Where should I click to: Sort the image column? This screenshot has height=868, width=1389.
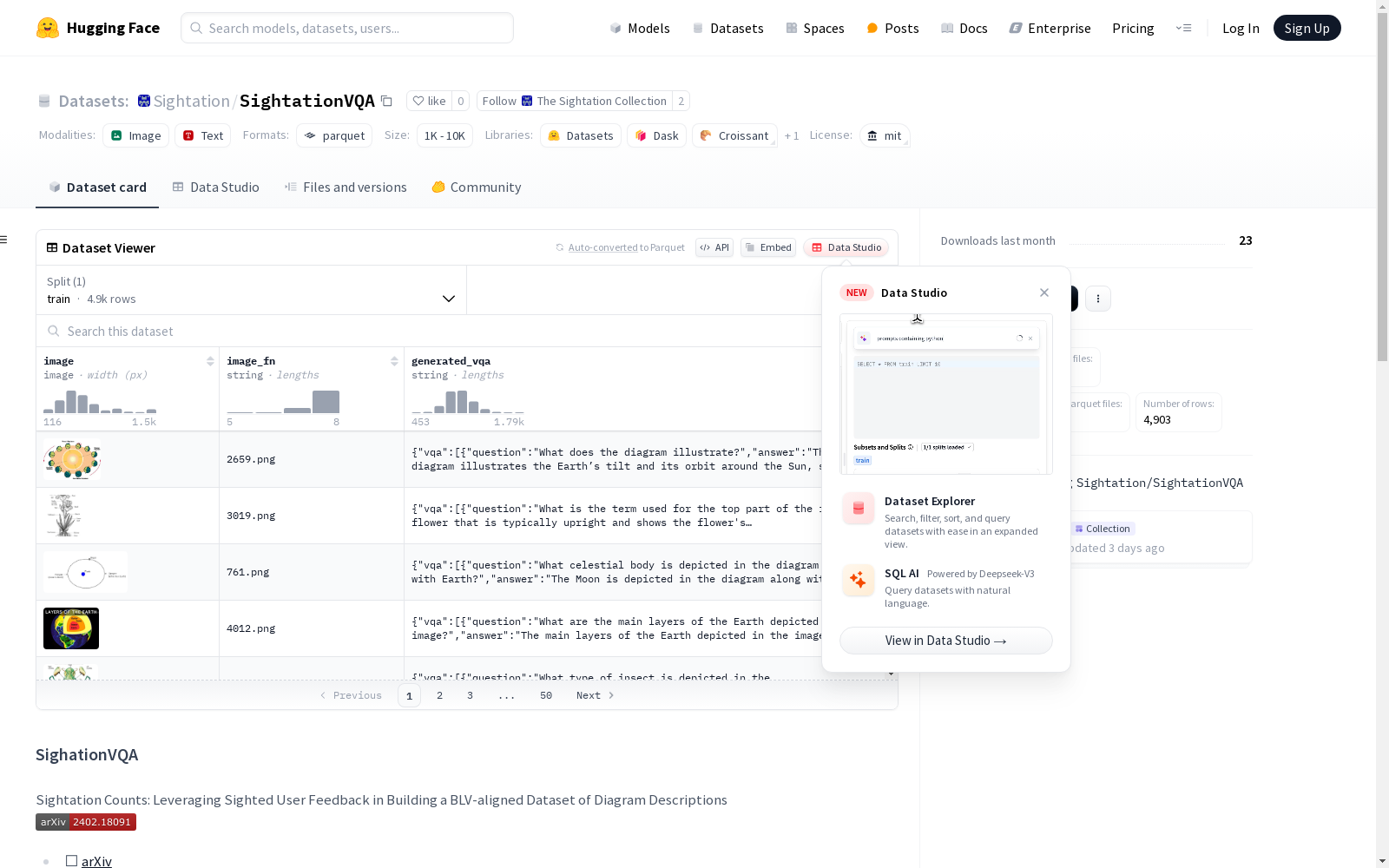click(x=210, y=361)
